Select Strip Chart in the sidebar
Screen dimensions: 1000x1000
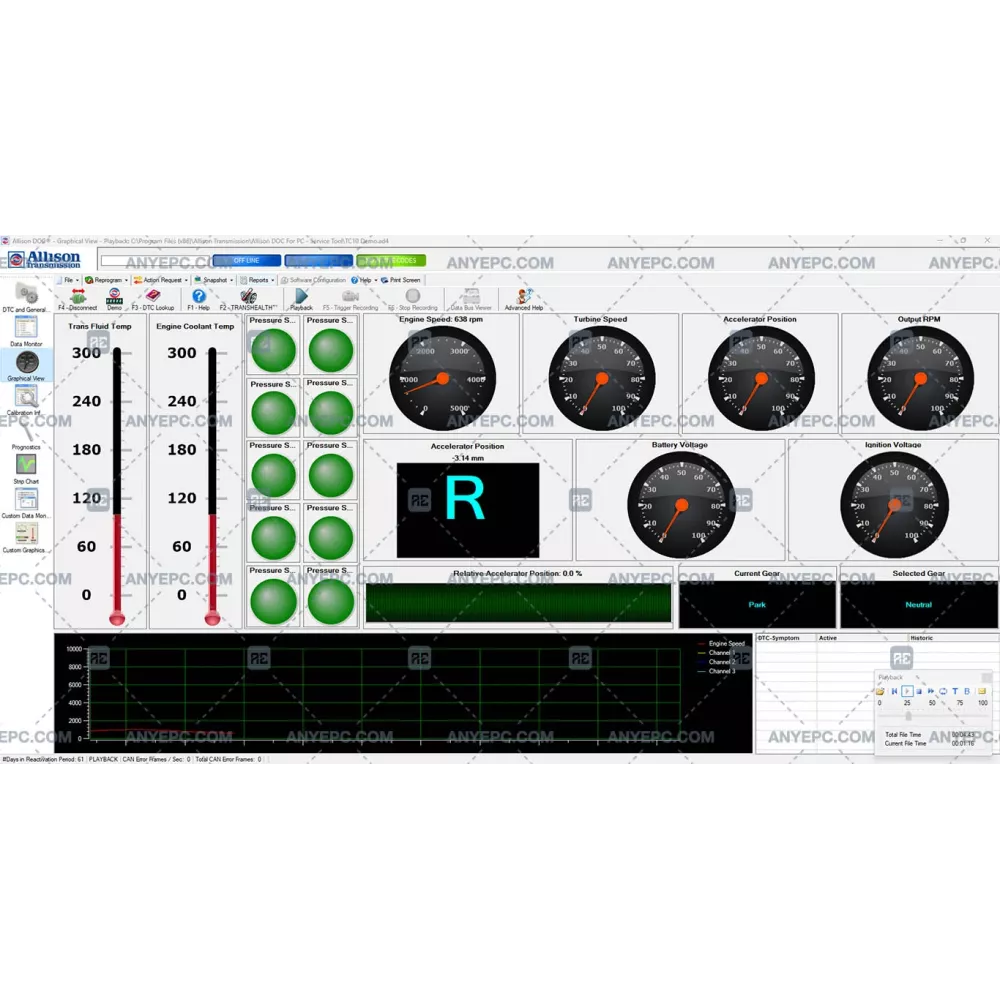(x=26, y=466)
